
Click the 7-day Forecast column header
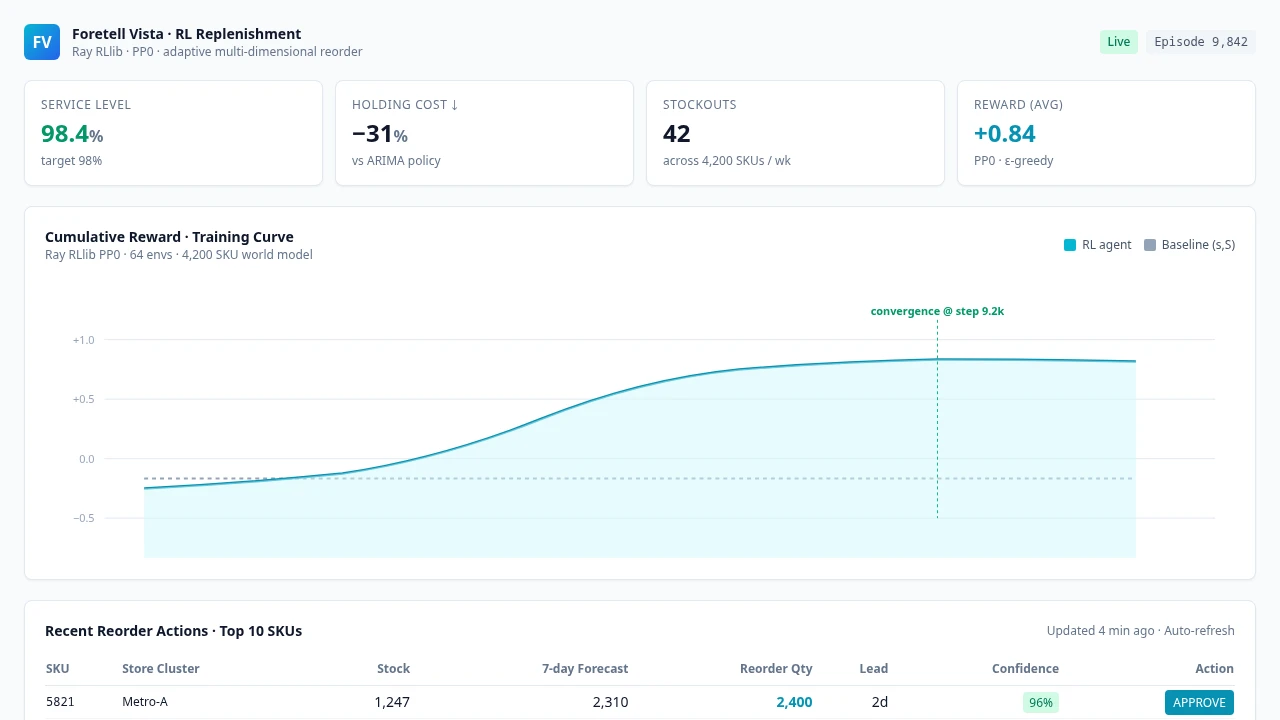point(585,668)
